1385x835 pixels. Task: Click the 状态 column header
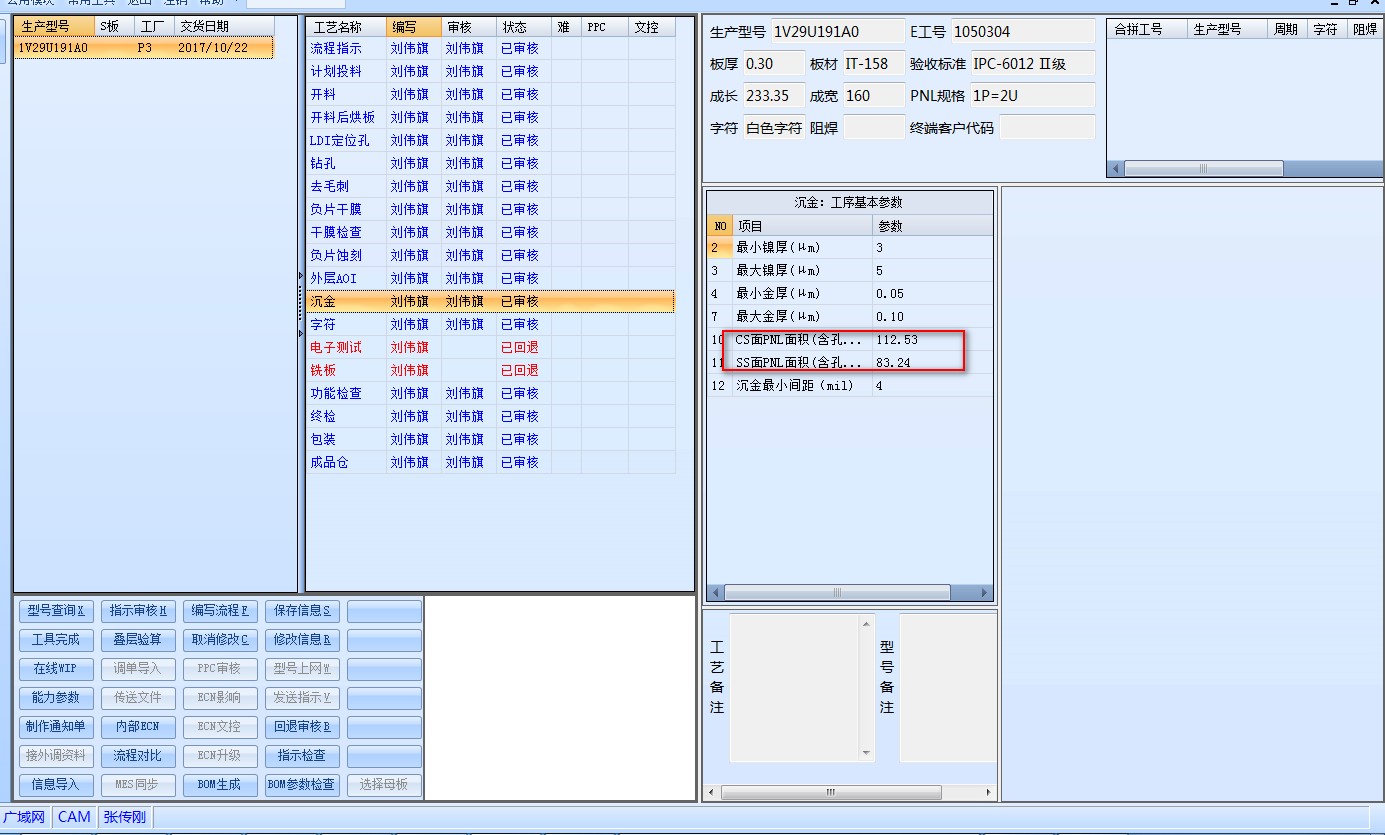pos(524,28)
